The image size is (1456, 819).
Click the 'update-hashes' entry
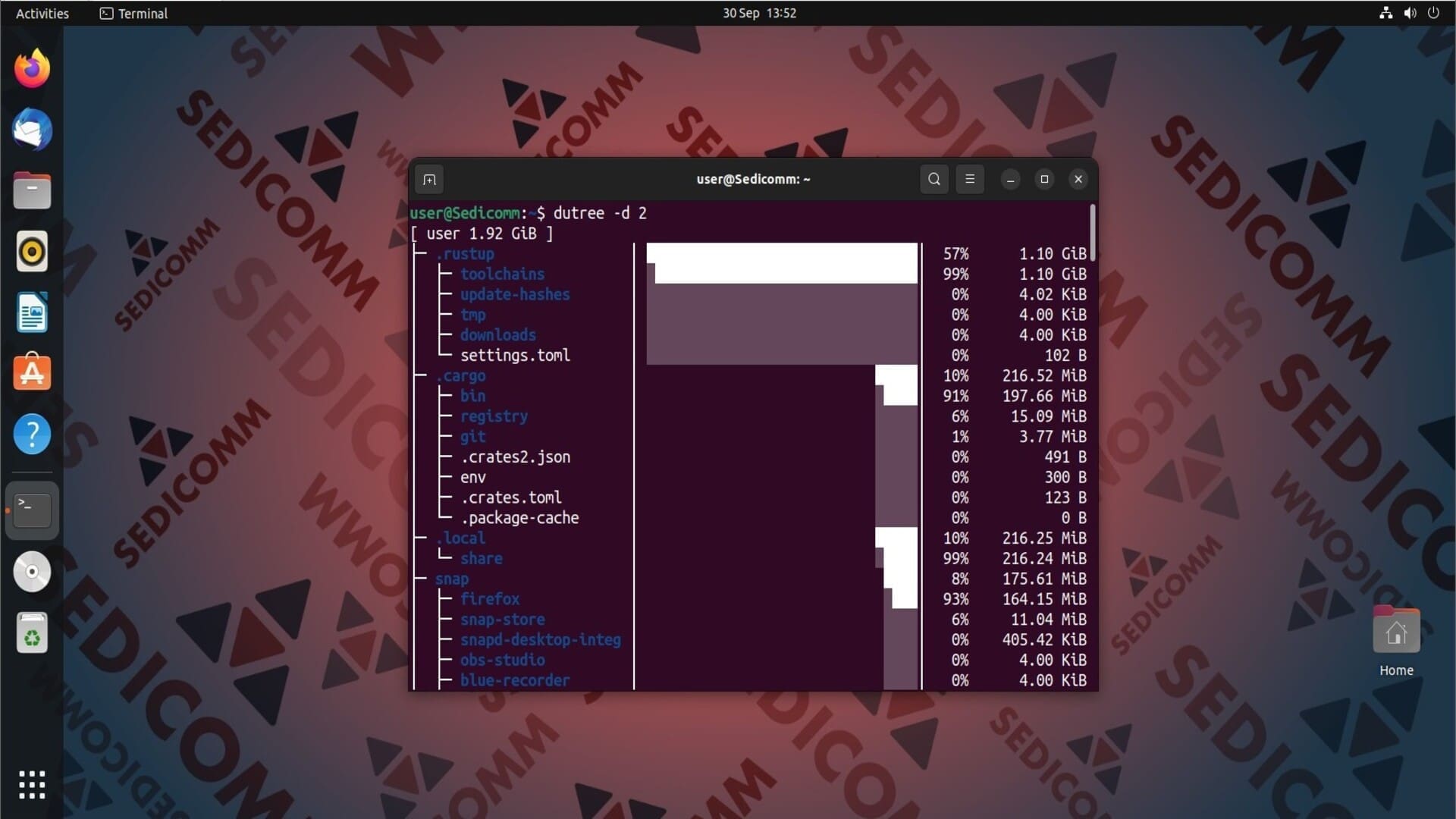click(515, 294)
